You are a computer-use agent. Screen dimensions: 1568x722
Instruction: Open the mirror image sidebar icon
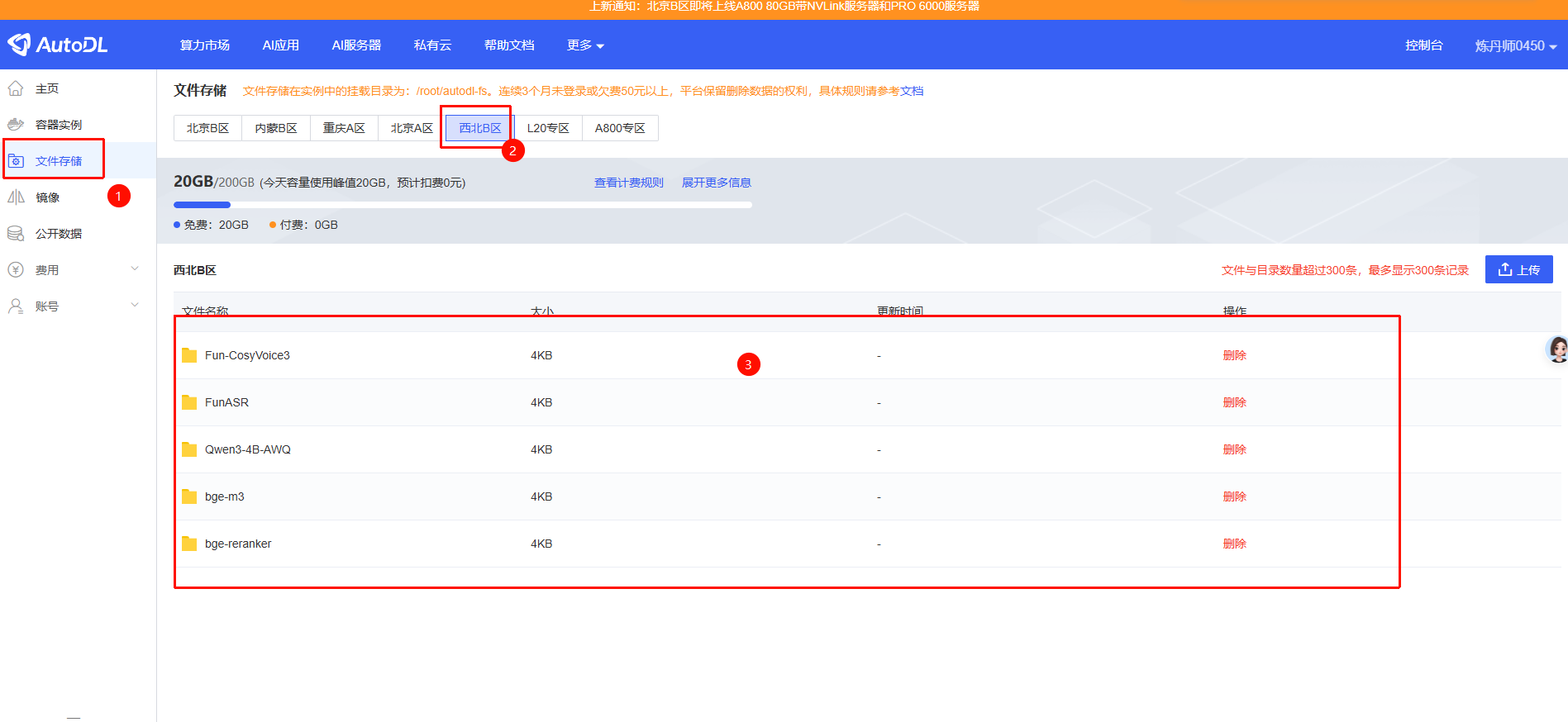pos(16,197)
